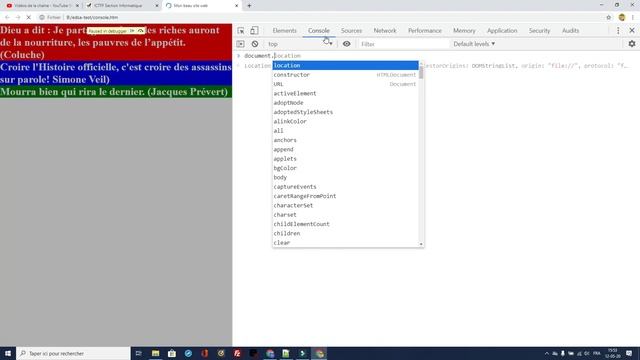
Task: Select anchors autocomplete suggestion
Action: pyautogui.click(x=345, y=140)
